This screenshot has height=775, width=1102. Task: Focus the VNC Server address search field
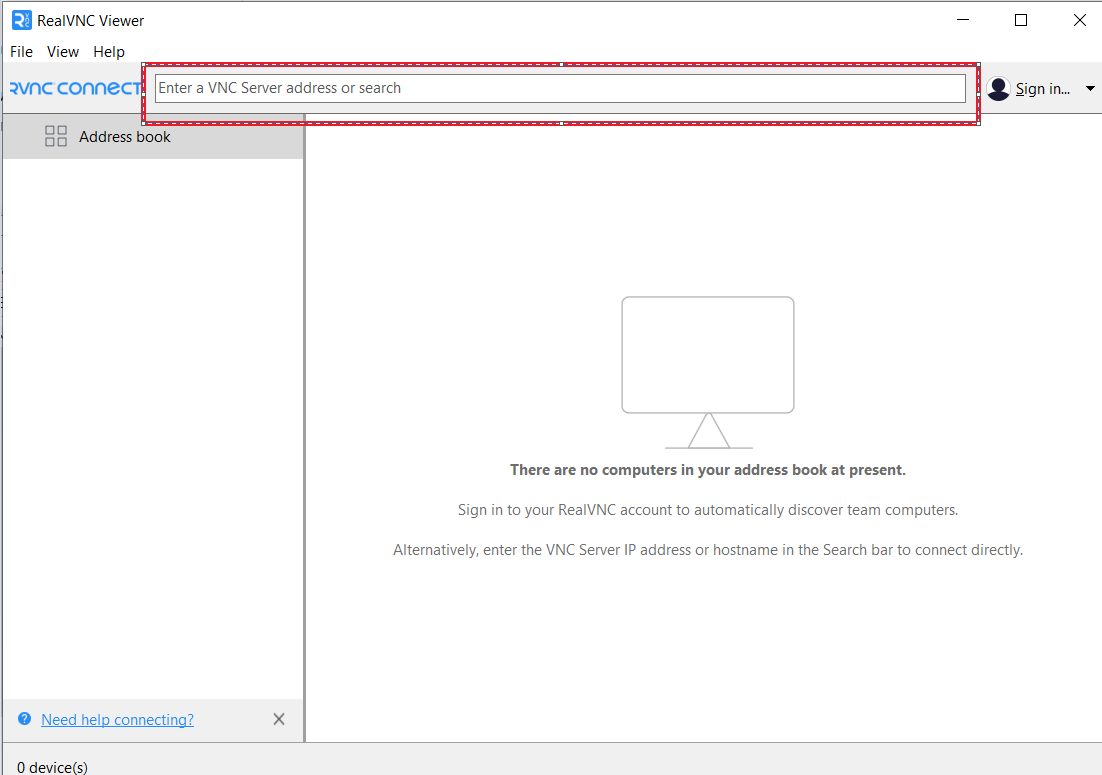tap(560, 88)
